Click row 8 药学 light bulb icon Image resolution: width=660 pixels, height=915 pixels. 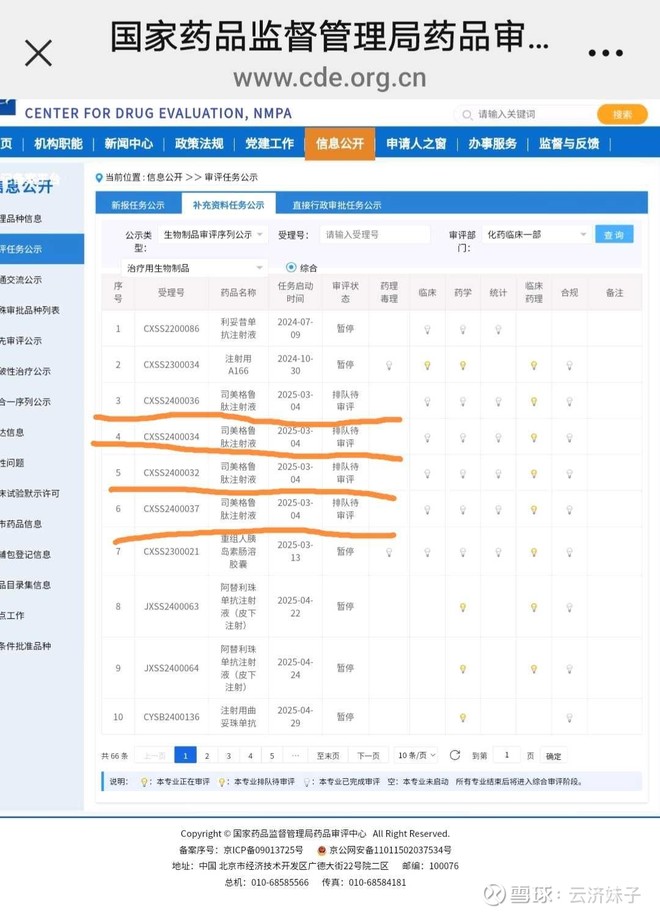(x=462, y=607)
